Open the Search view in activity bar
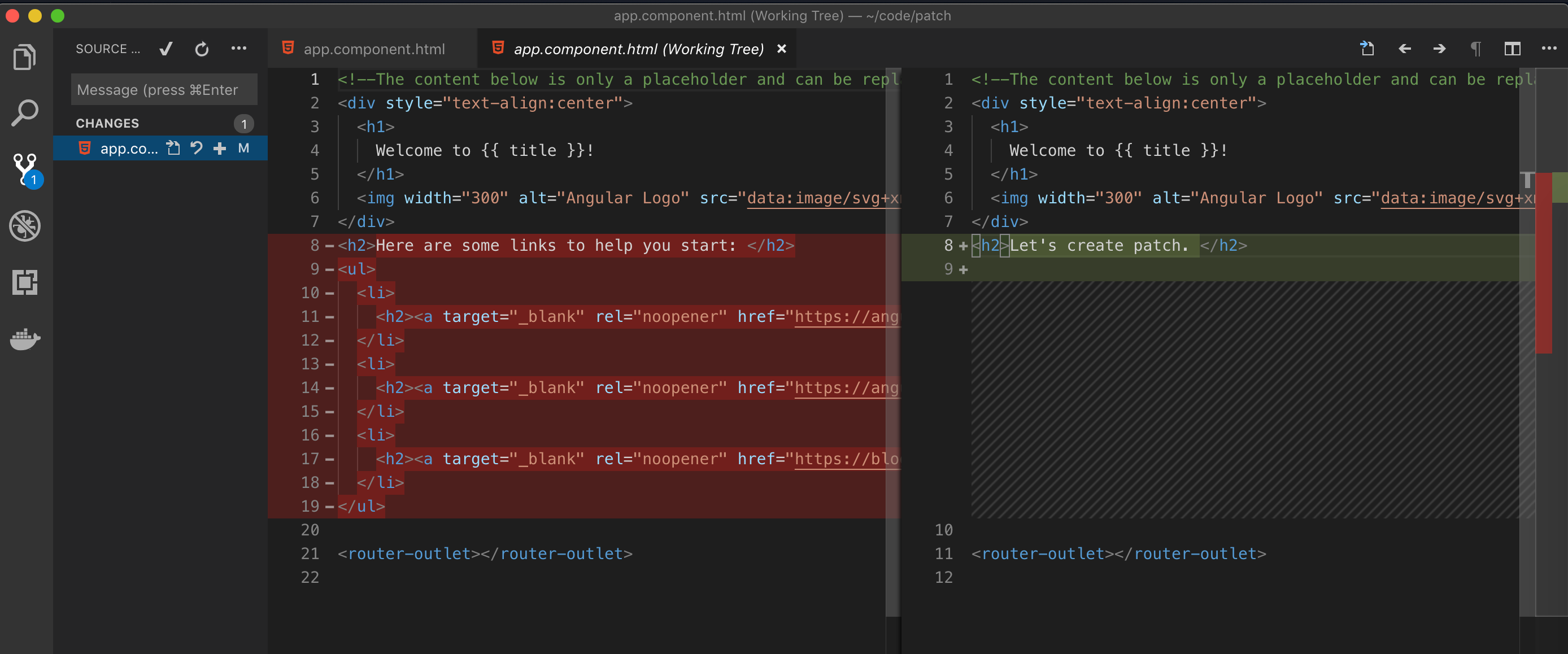Screen dimensions: 1568x654 click(24, 113)
